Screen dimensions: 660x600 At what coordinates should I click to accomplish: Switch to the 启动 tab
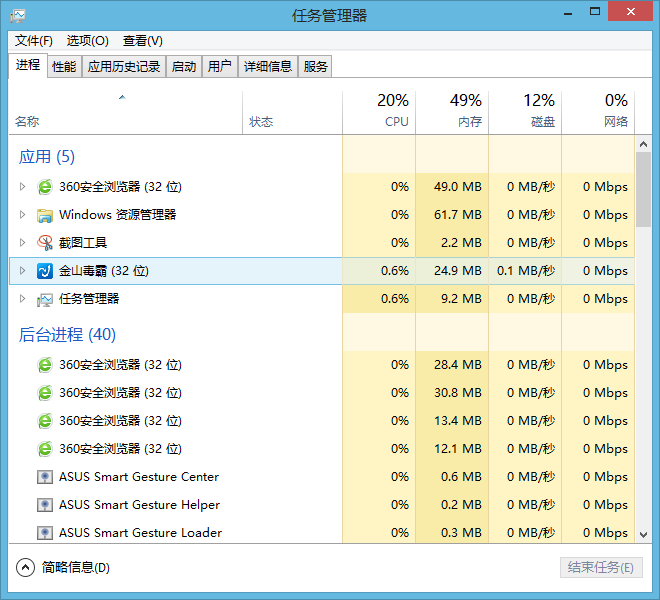pos(184,67)
